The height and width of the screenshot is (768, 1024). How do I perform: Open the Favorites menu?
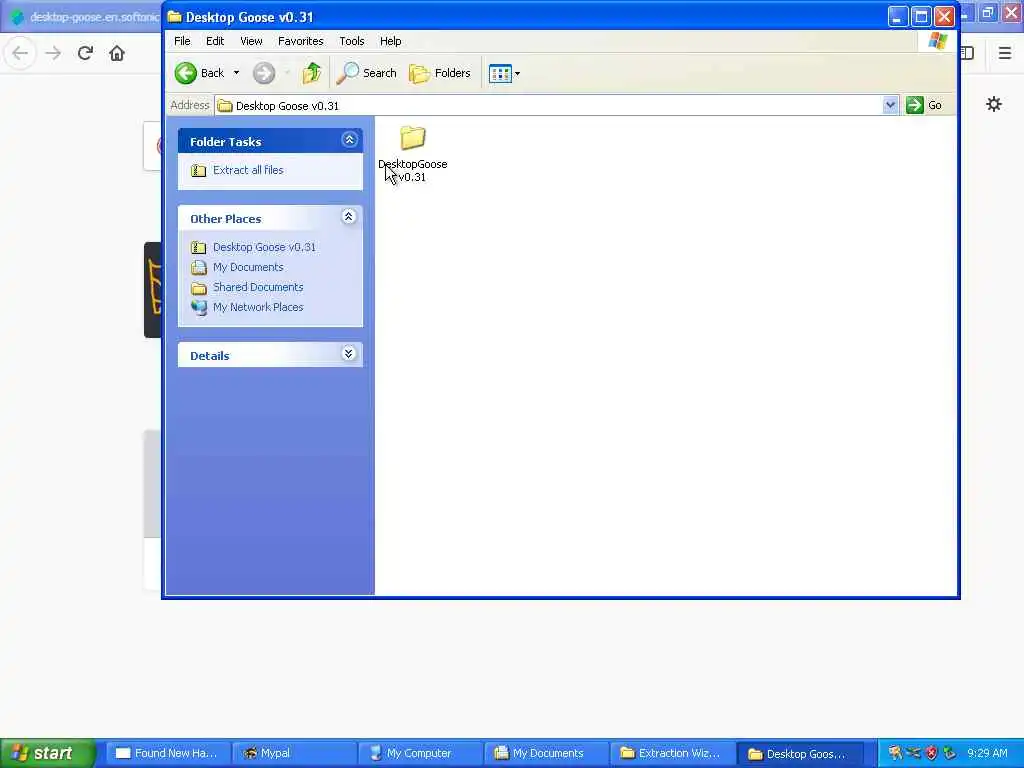[x=300, y=41]
